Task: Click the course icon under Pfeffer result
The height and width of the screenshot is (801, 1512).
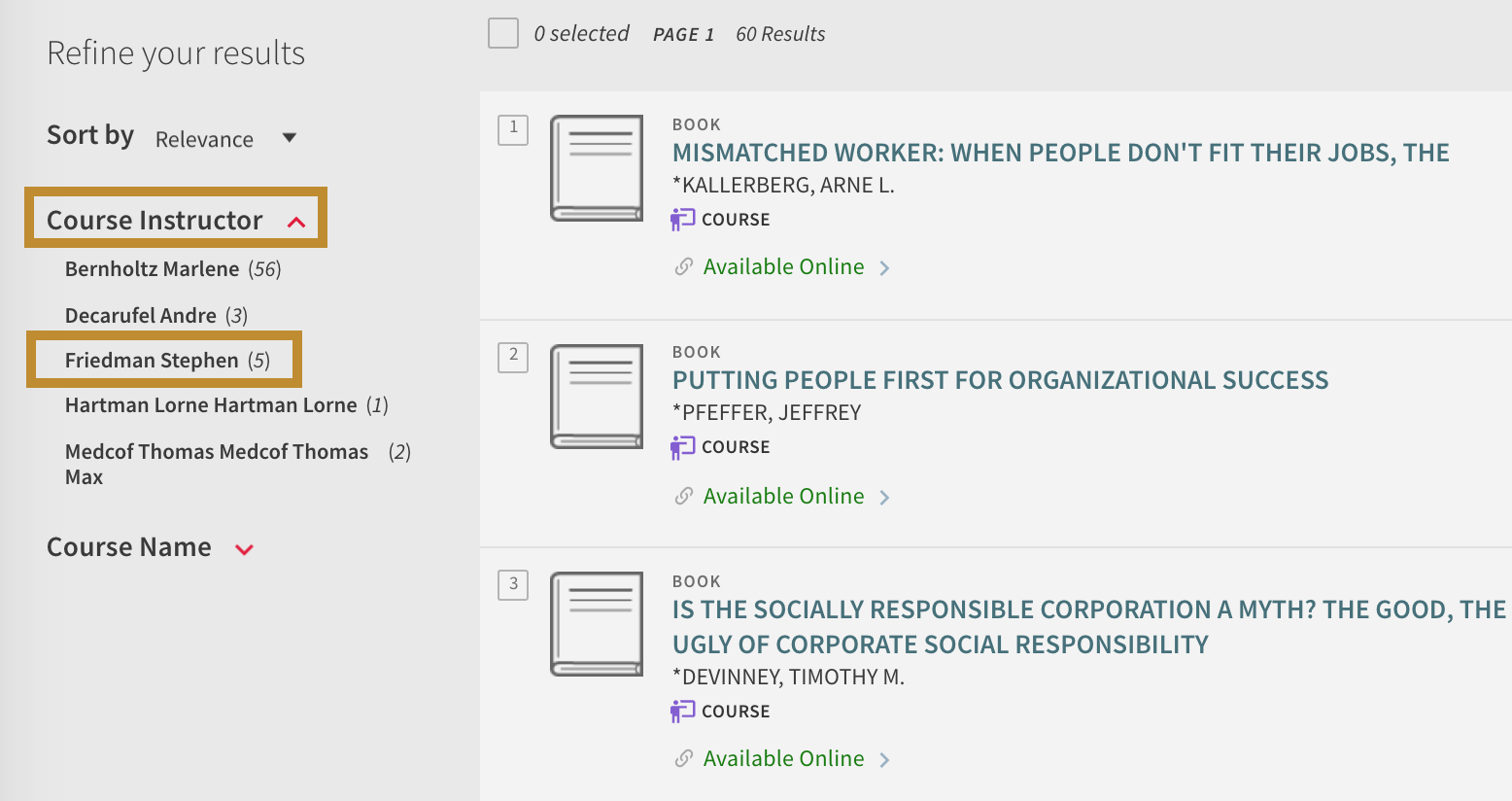Action: pyautogui.click(x=682, y=447)
